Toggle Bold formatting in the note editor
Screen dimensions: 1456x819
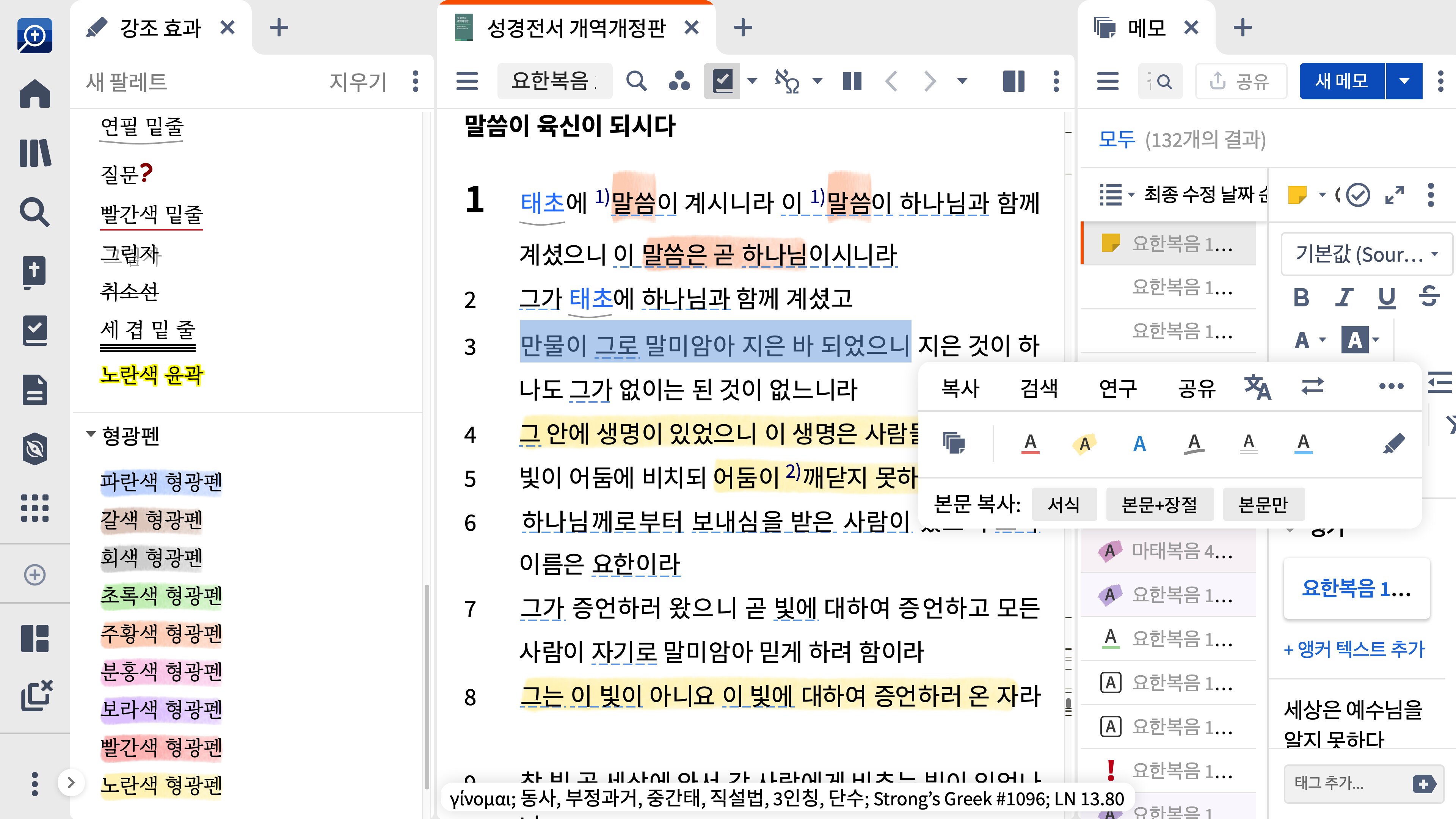click(x=1301, y=297)
